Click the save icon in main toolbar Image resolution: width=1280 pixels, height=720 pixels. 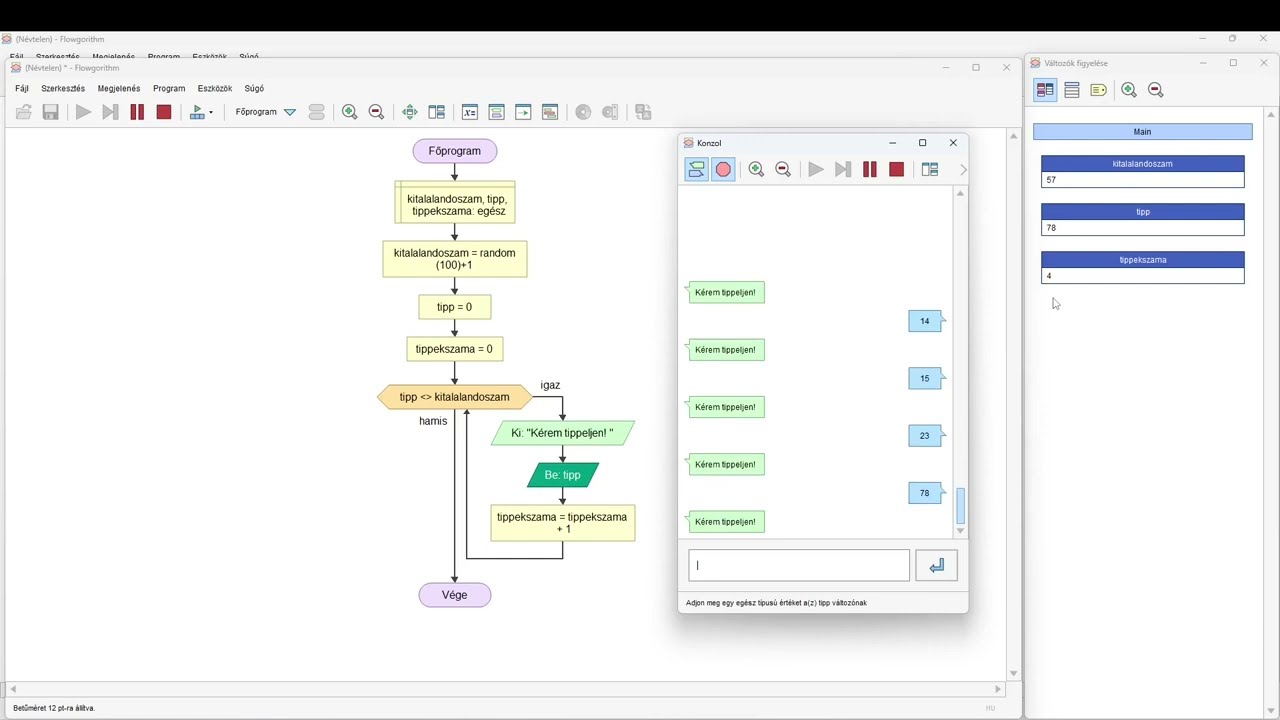[50, 112]
